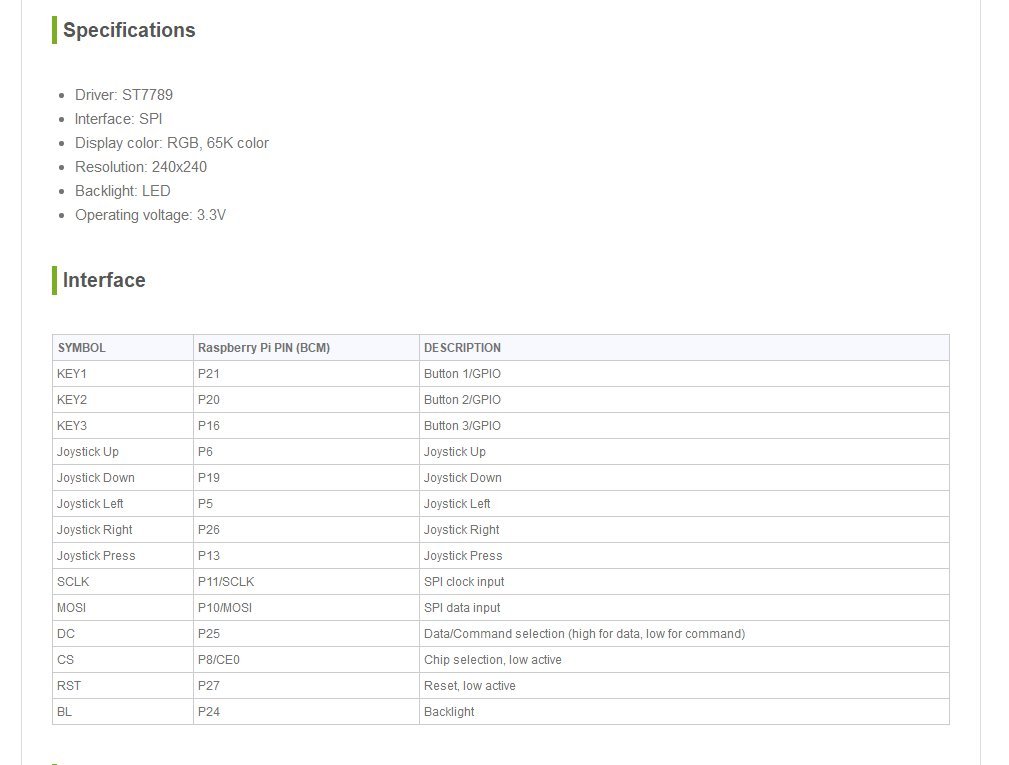Viewport: 1009px width, 765px height.
Task: Click the Display color: RGB, 65K color item
Action: point(172,143)
